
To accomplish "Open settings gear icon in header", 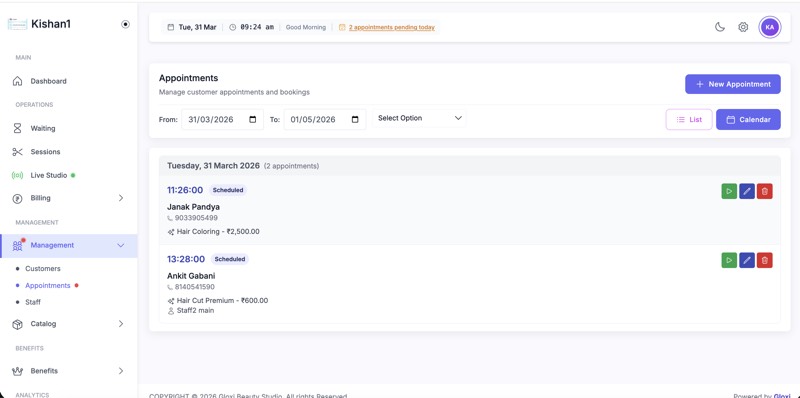I will coord(743,27).
